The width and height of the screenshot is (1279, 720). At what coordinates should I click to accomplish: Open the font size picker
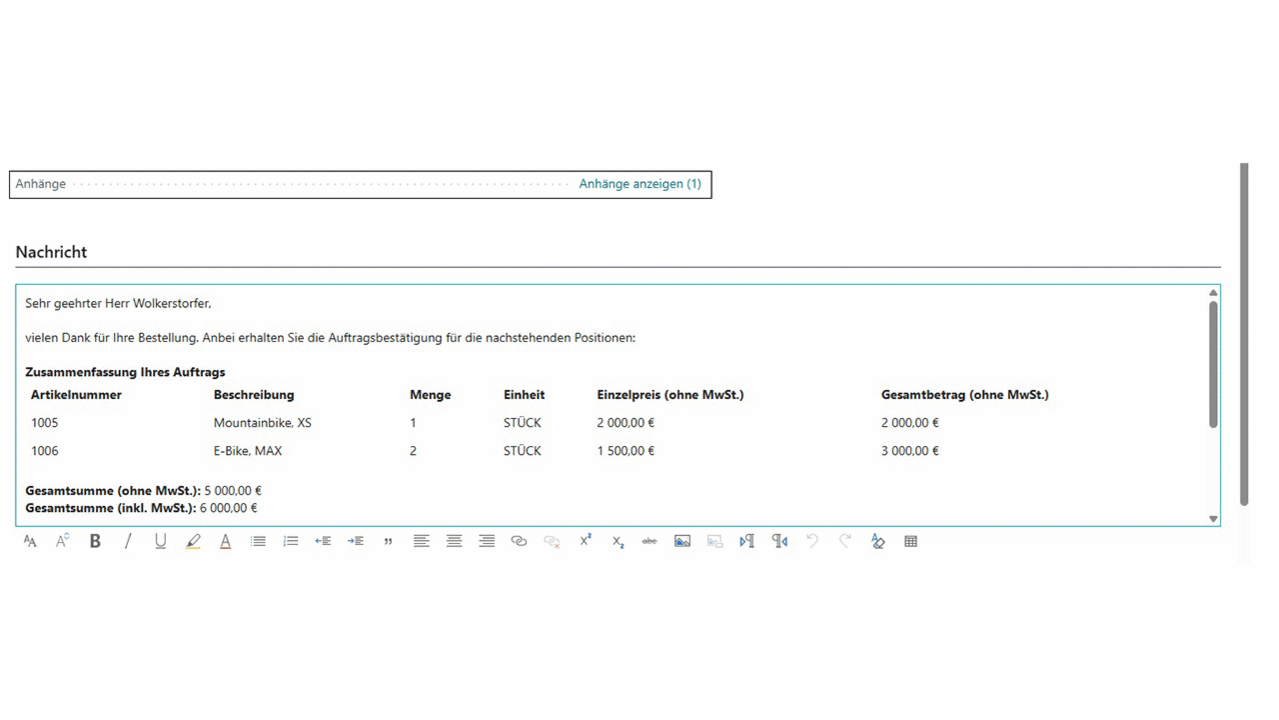pyautogui.click(x=62, y=541)
